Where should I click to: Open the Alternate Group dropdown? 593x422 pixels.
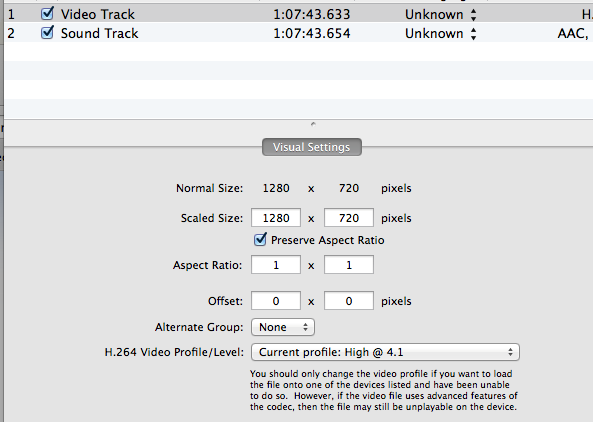[283, 327]
